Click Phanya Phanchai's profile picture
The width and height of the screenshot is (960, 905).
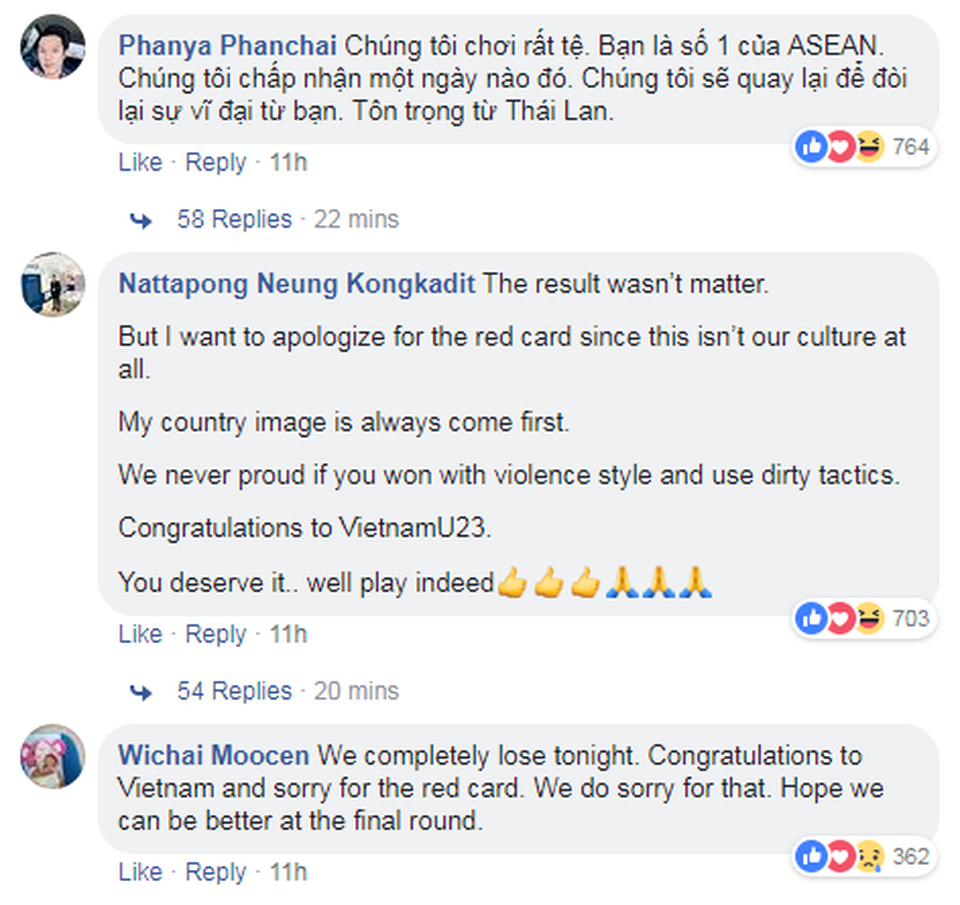[52, 46]
